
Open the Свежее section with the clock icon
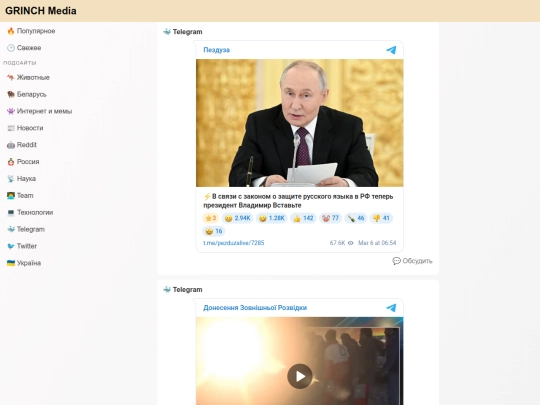(x=24, y=48)
